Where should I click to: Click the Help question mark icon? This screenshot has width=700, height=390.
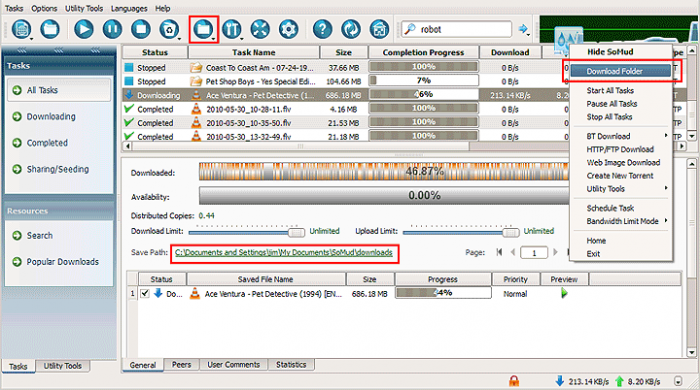click(322, 29)
